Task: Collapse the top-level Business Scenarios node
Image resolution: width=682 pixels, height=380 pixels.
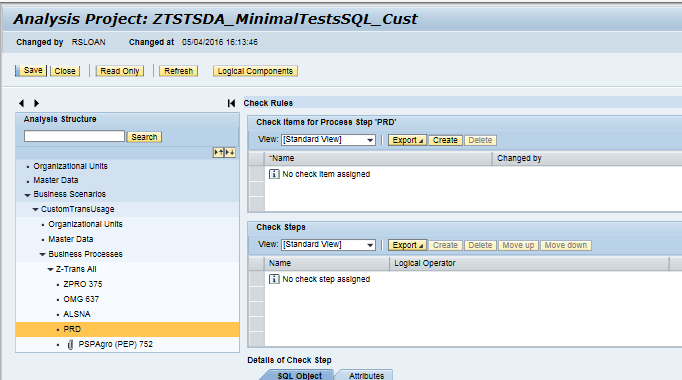Action: click(27, 195)
